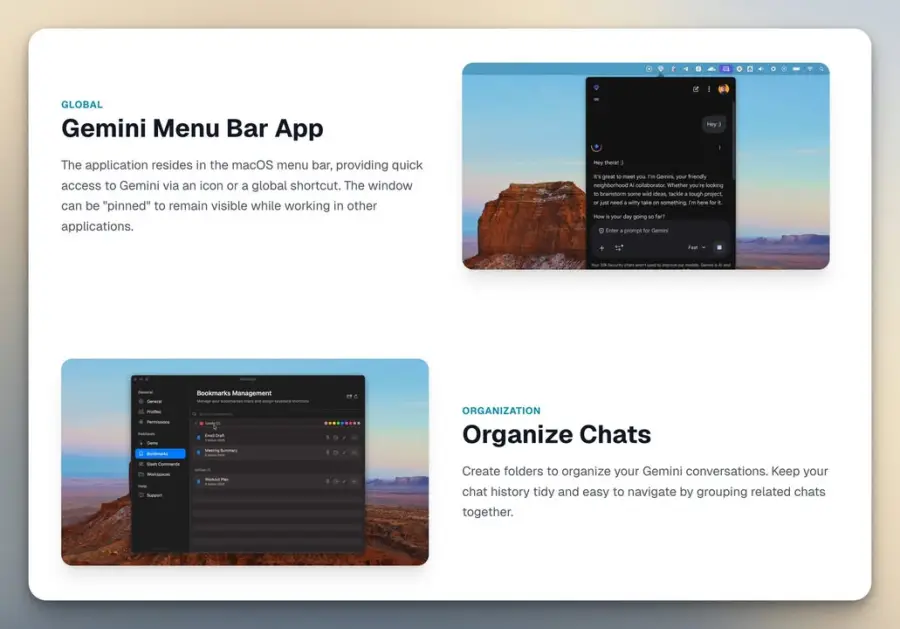Viewport: 900px width, 629px height.
Task: Select Slash Commands in settings sidebar
Action: click(x=160, y=464)
